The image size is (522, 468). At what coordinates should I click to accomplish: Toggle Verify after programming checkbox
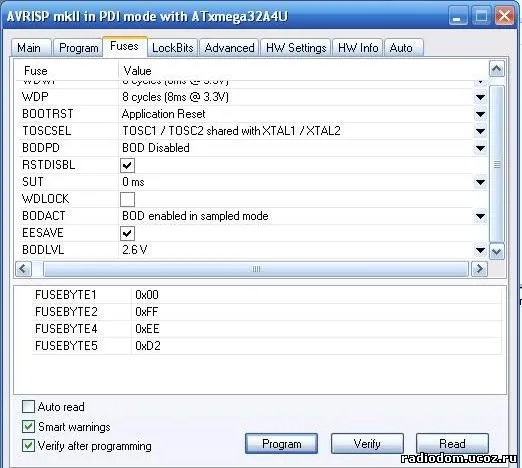click(x=28, y=446)
